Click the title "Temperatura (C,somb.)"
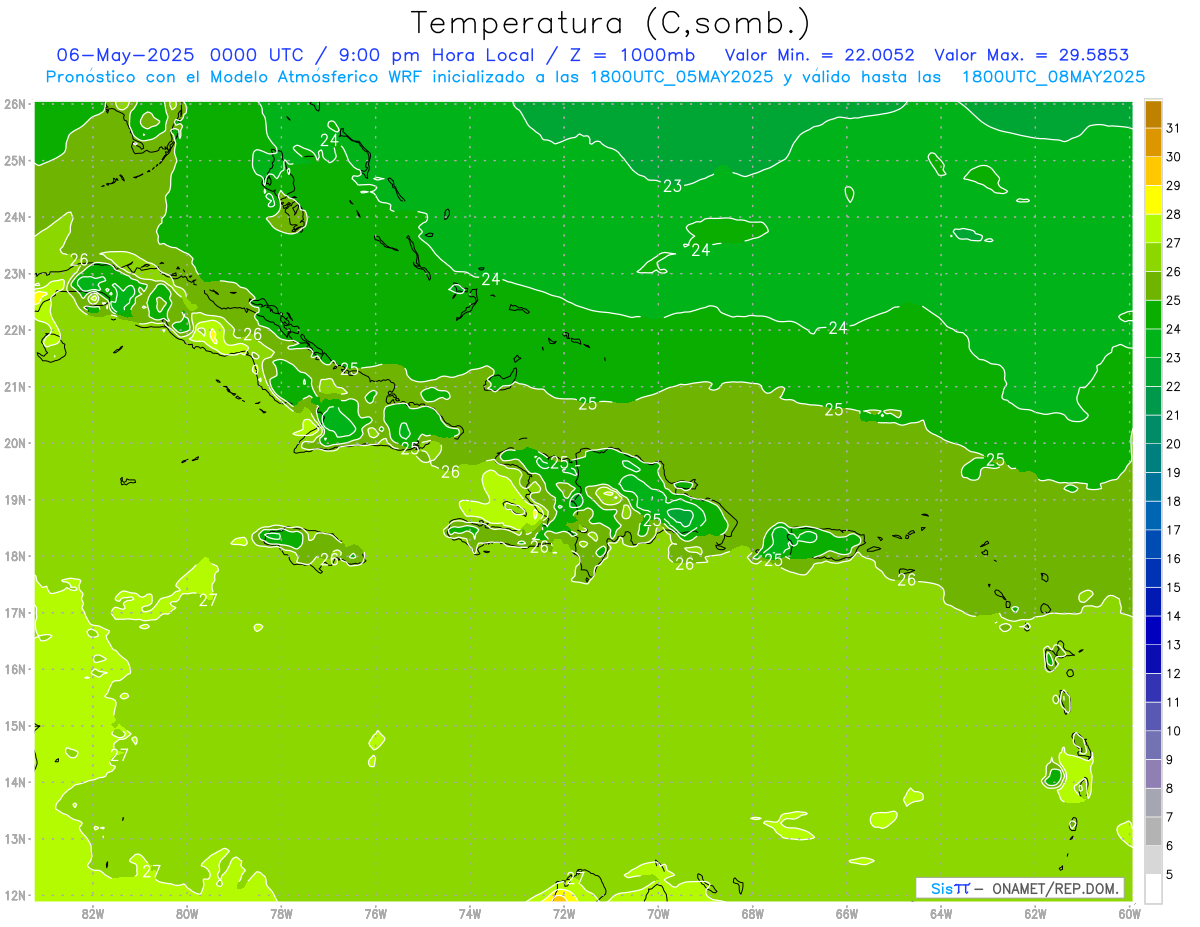Screen dimensions: 1200x927 (x=611, y=23)
